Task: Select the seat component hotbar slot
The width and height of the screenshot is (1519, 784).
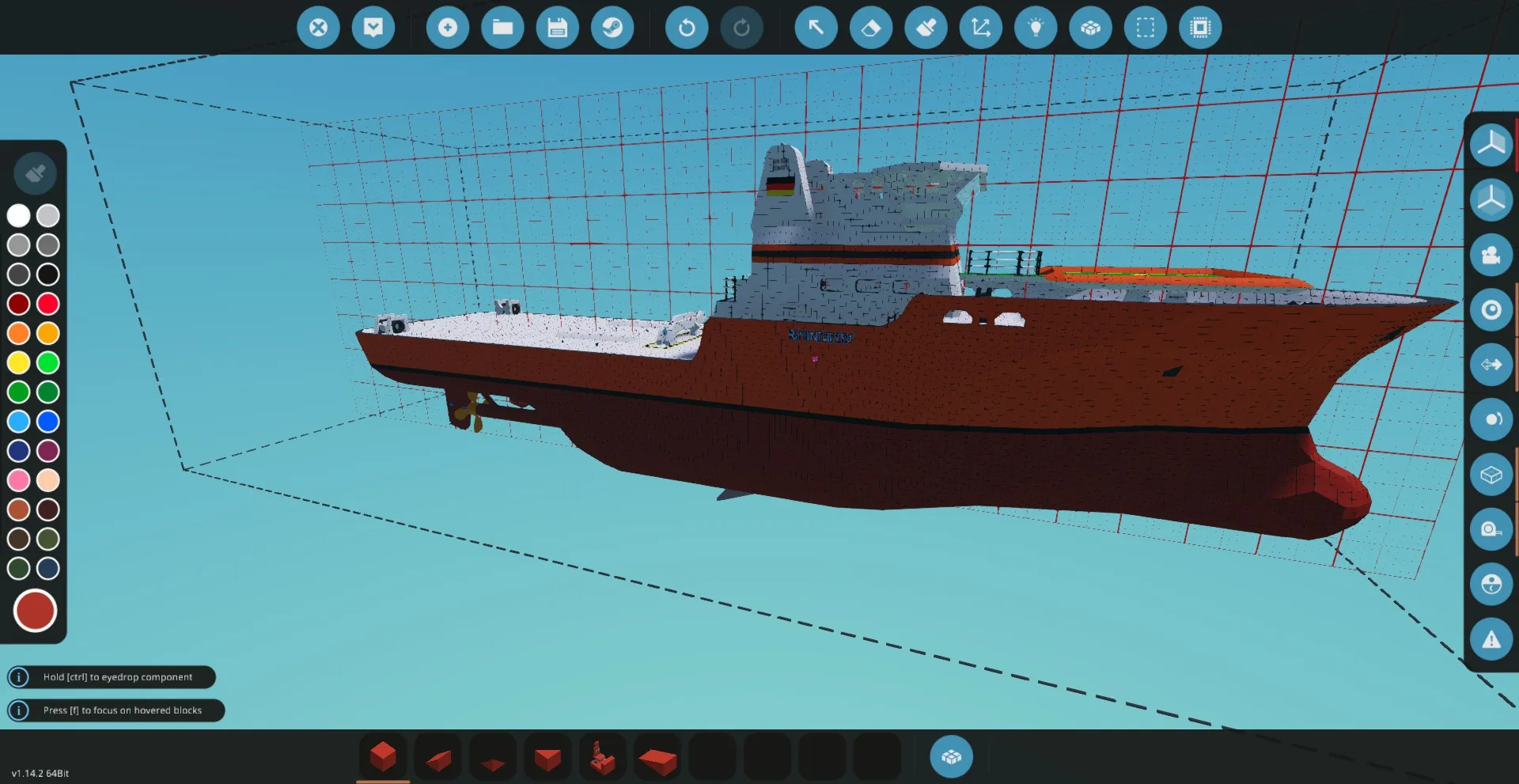Action: click(603, 757)
